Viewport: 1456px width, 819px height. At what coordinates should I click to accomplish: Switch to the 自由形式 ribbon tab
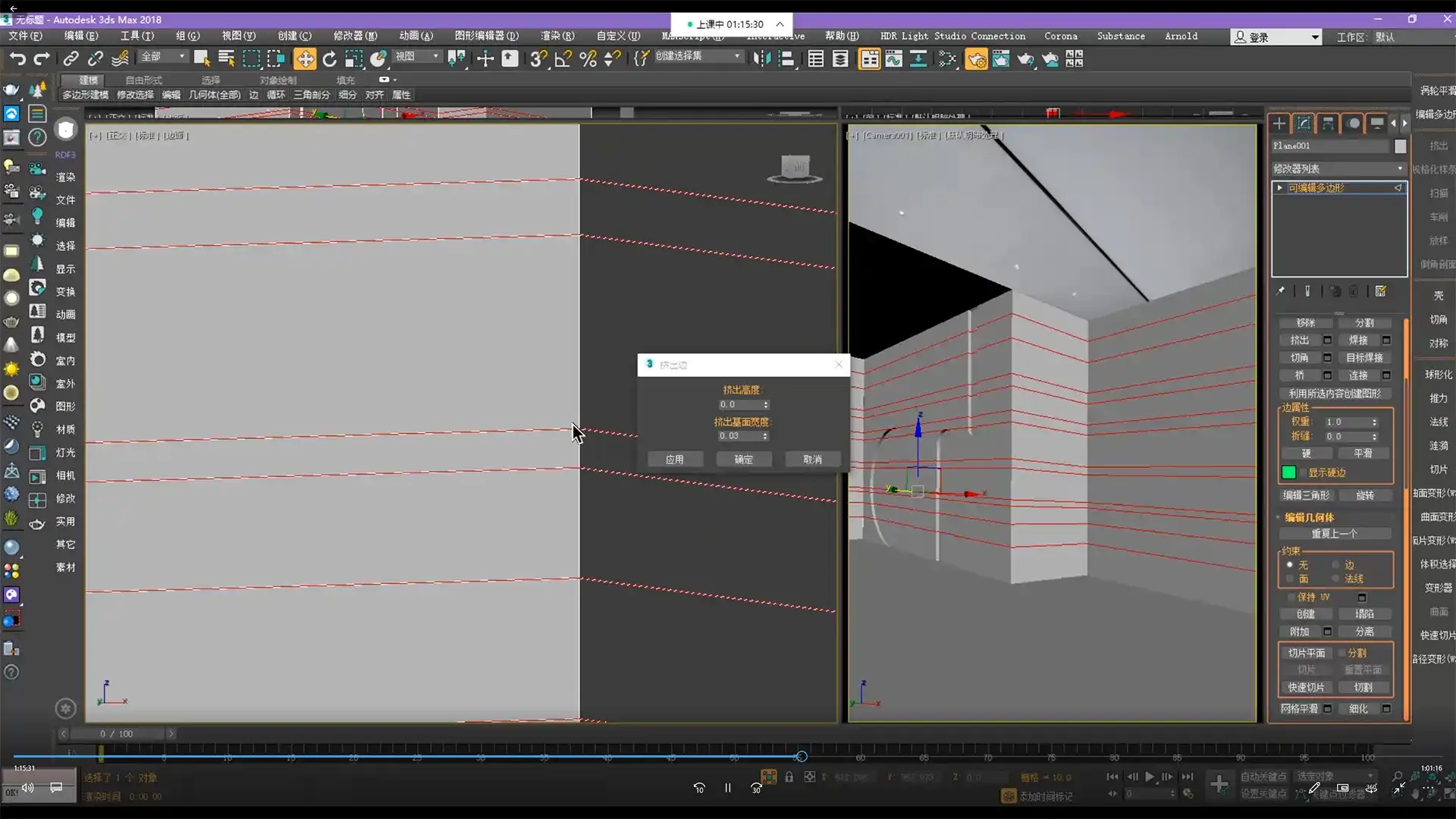(x=143, y=80)
